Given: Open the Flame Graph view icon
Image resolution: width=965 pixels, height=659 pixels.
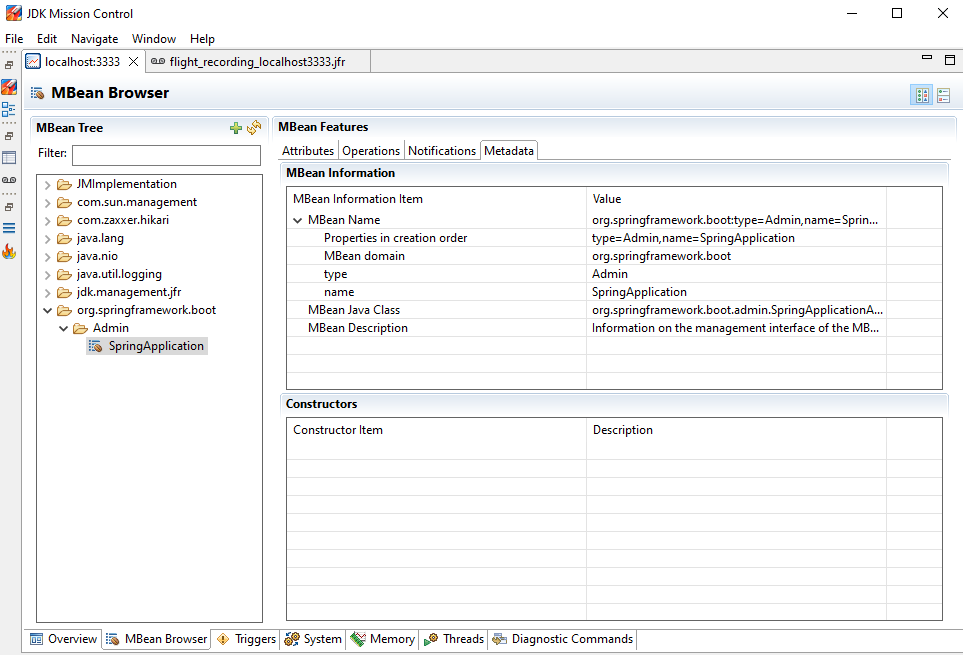Looking at the screenshot, I should click(9, 251).
